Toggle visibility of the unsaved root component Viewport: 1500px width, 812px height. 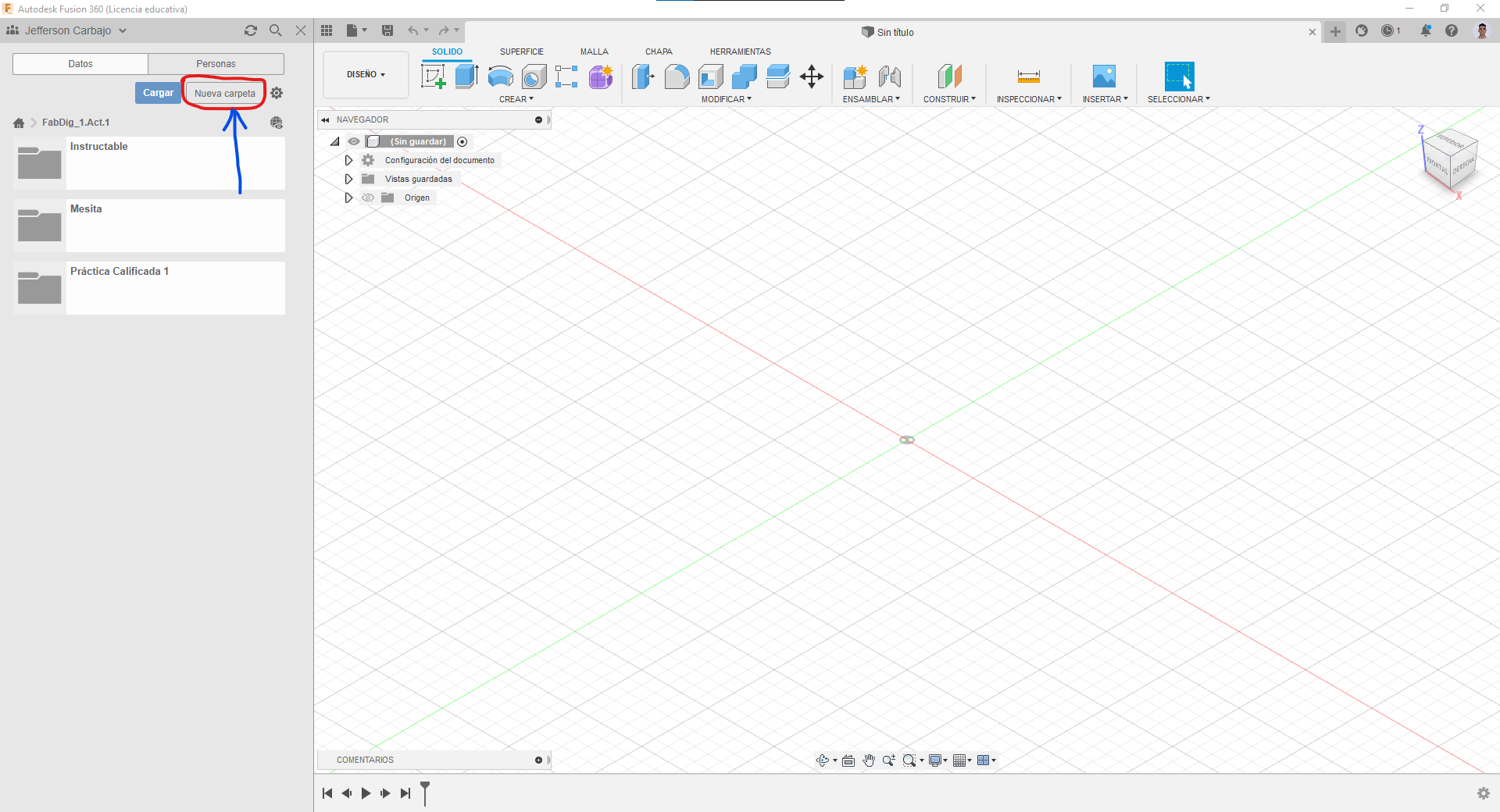click(x=354, y=141)
